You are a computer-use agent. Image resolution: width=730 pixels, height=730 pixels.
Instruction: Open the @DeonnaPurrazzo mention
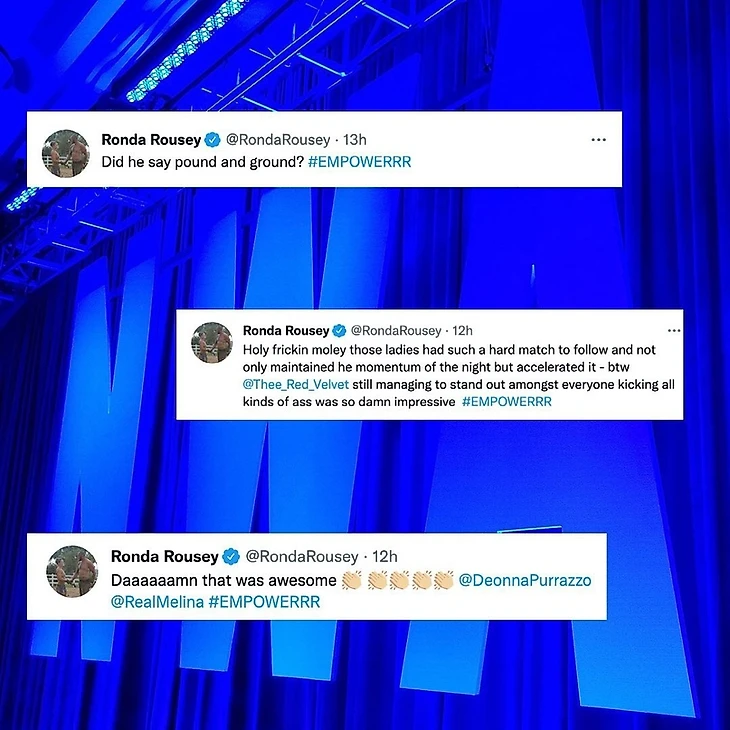pos(525,581)
